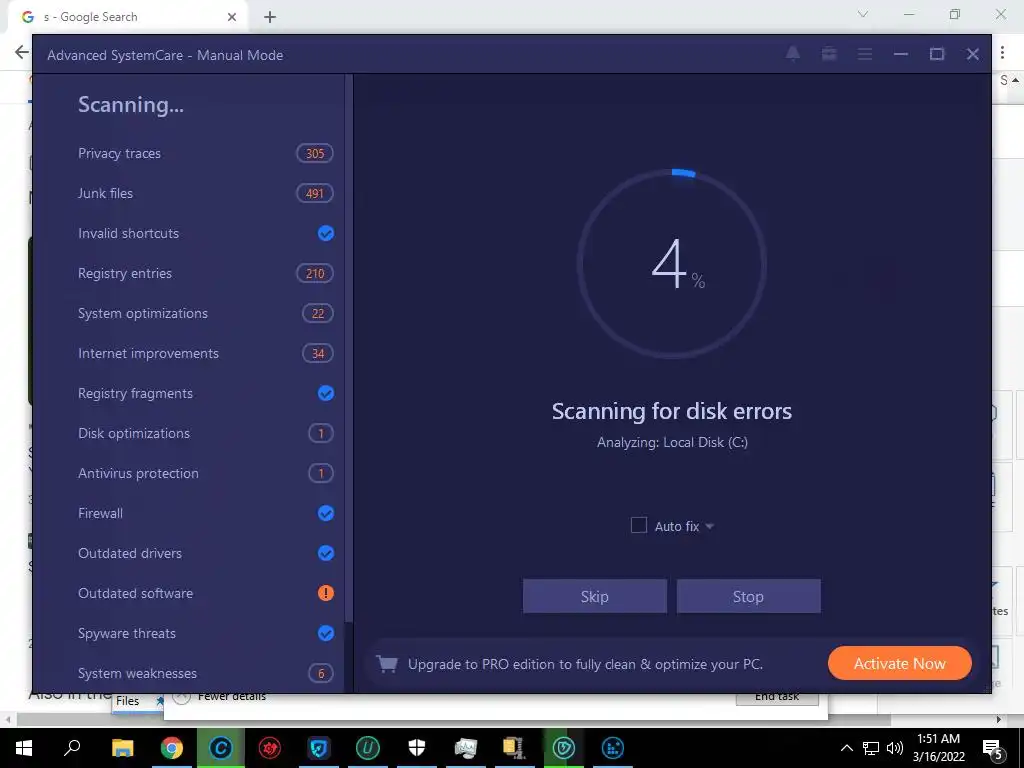This screenshot has width=1024, height=768.
Task: Click the Invalid shortcuts blue checkmark
Action: (x=325, y=233)
